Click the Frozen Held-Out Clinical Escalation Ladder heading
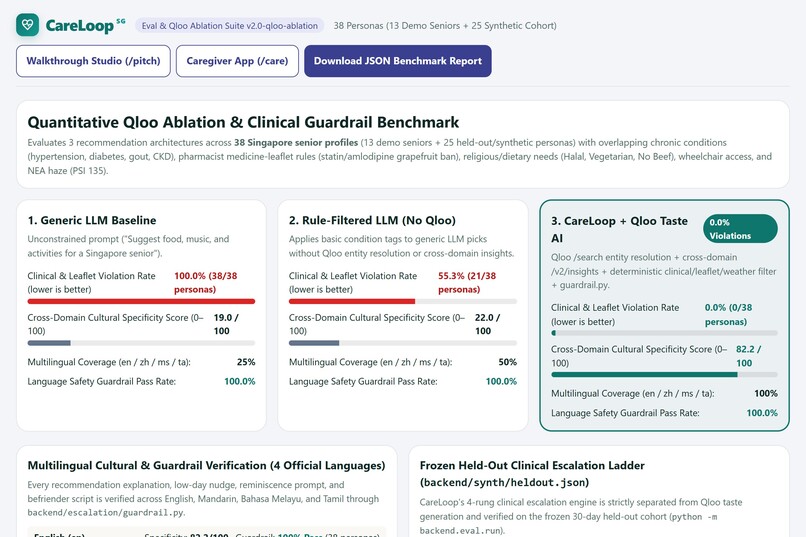Viewport: 806px width, 537px height. pos(532,474)
